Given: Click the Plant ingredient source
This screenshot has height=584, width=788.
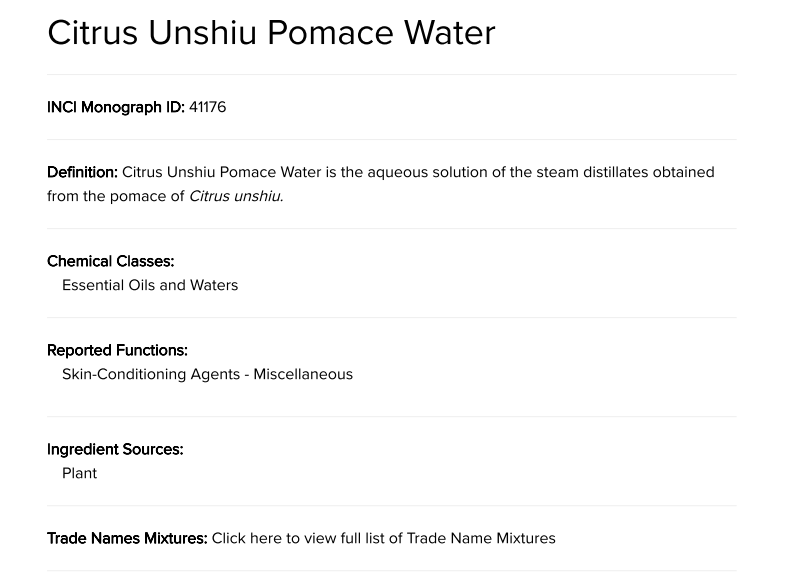Looking at the screenshot, I should 79,473.
